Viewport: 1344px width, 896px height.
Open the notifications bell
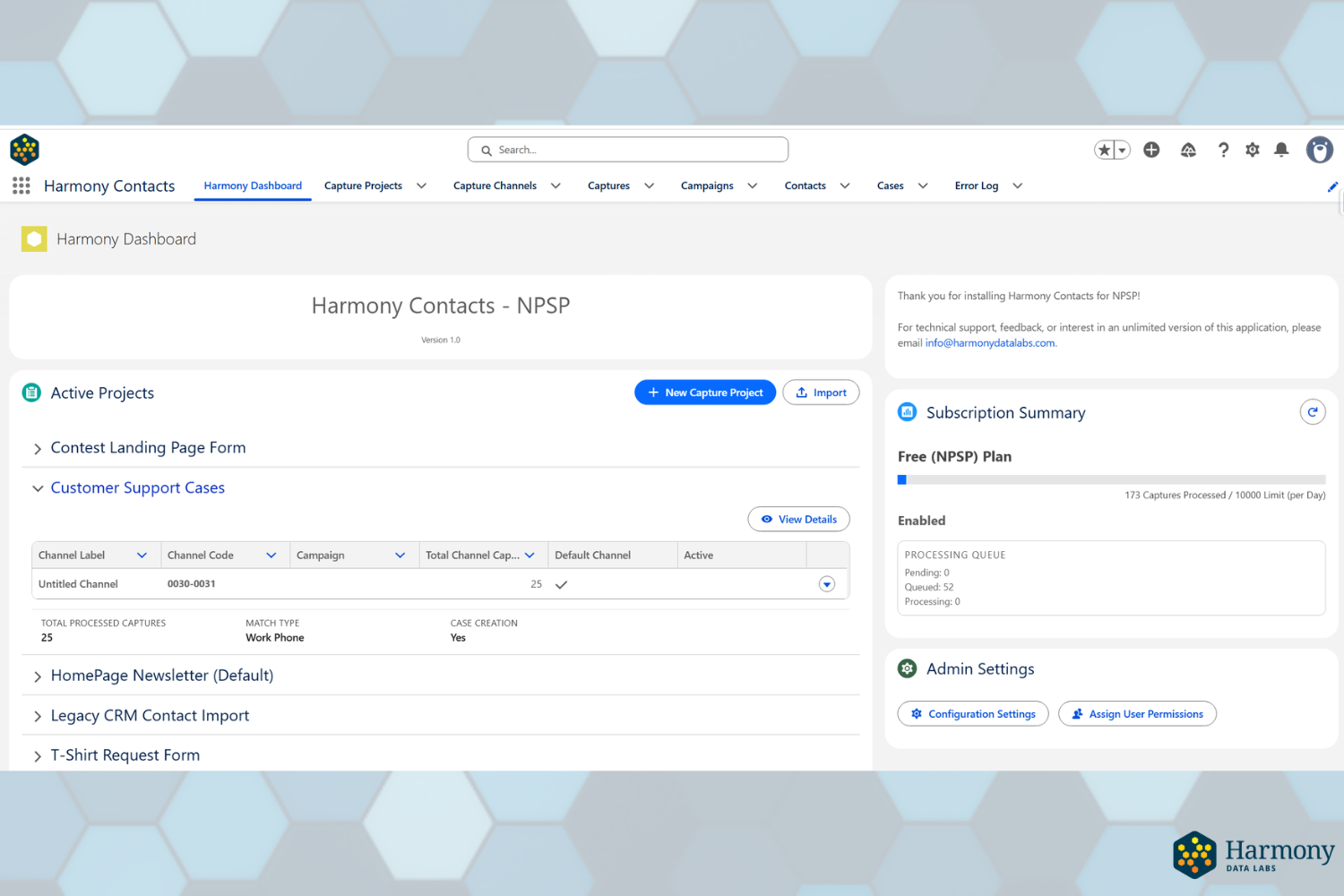(x=1281, y=150)
